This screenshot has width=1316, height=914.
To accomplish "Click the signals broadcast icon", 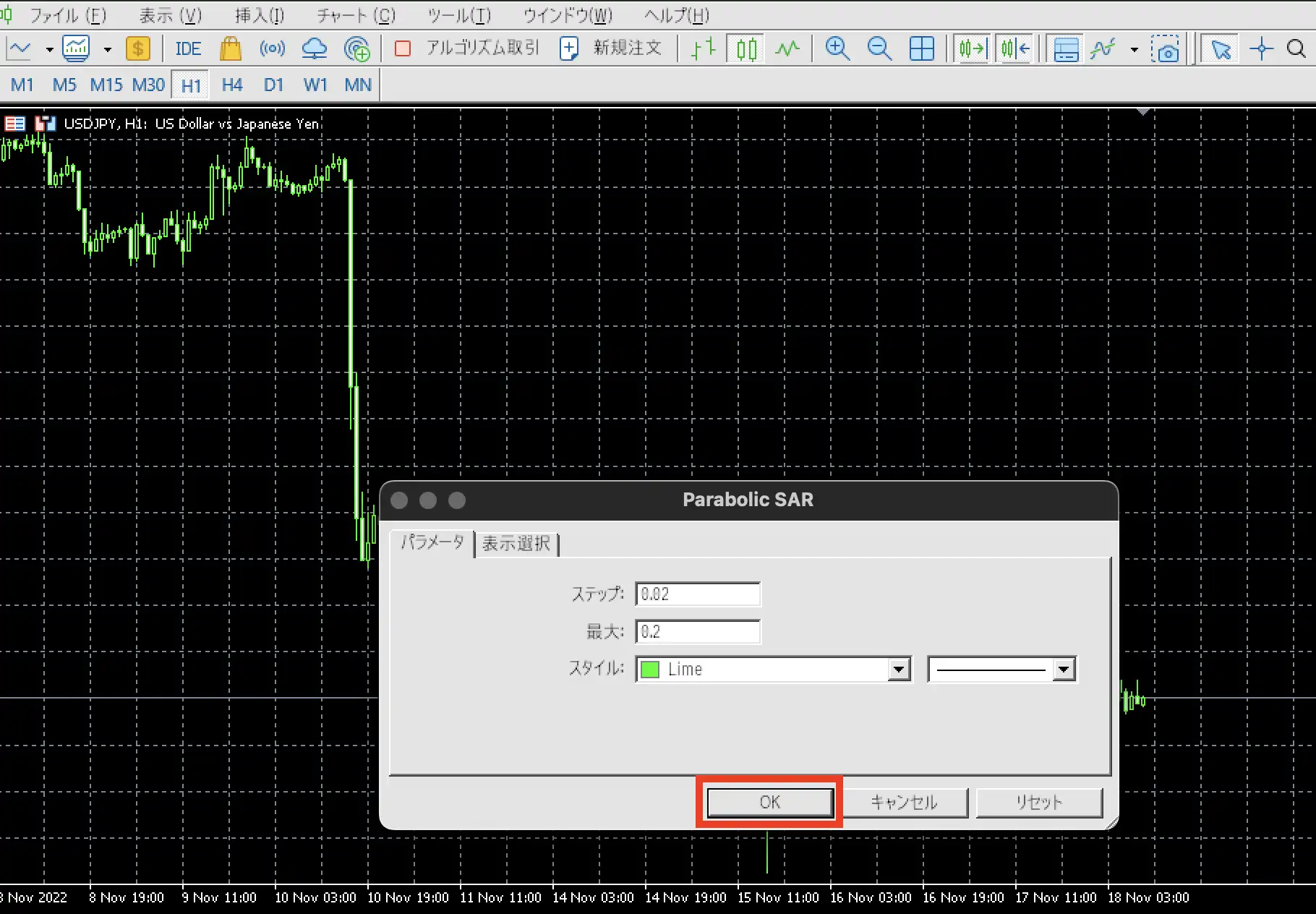I will [x=272, y=48].
